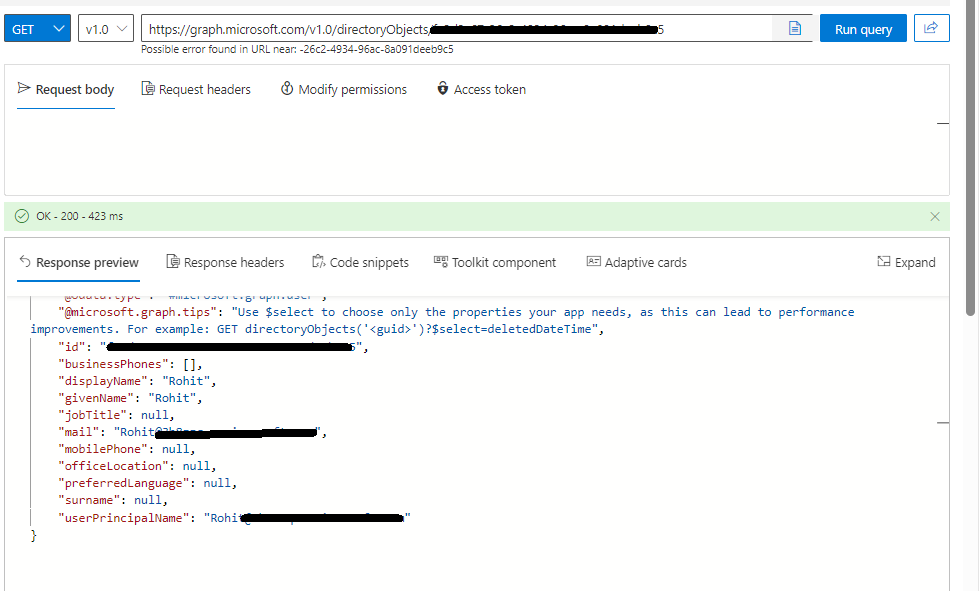Click the OK 200 success checkmark icon

tap(22, 215)
